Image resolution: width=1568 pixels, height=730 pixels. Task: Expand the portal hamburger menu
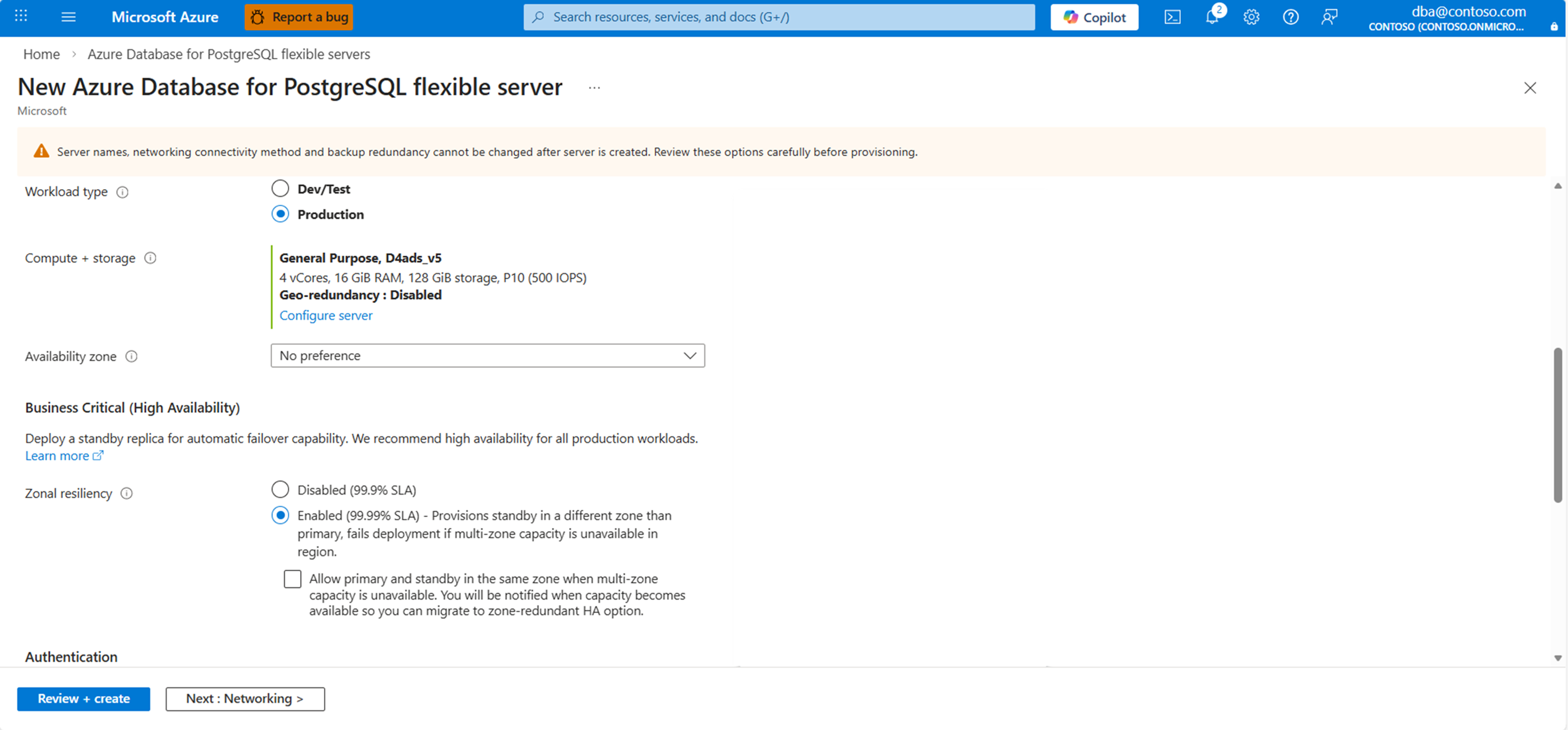pos(69,17)
